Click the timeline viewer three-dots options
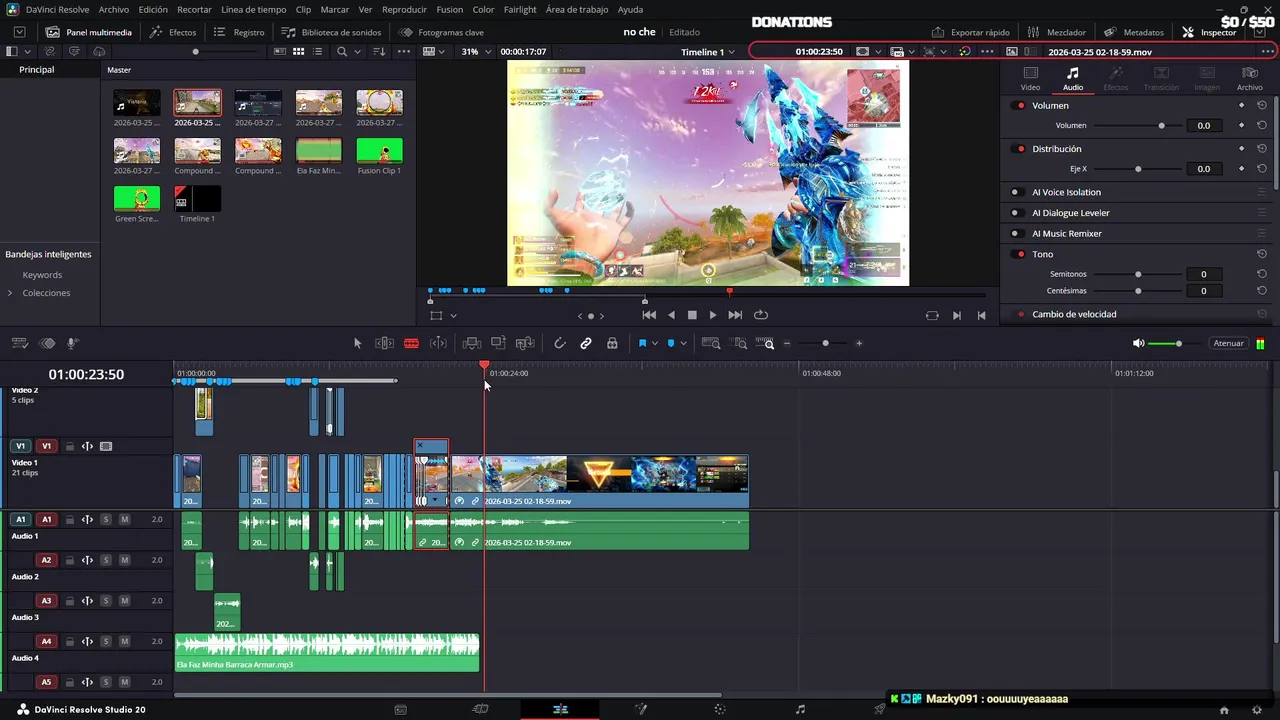The height and width of the screenshot is (720, 1280). tap(988, 51)
